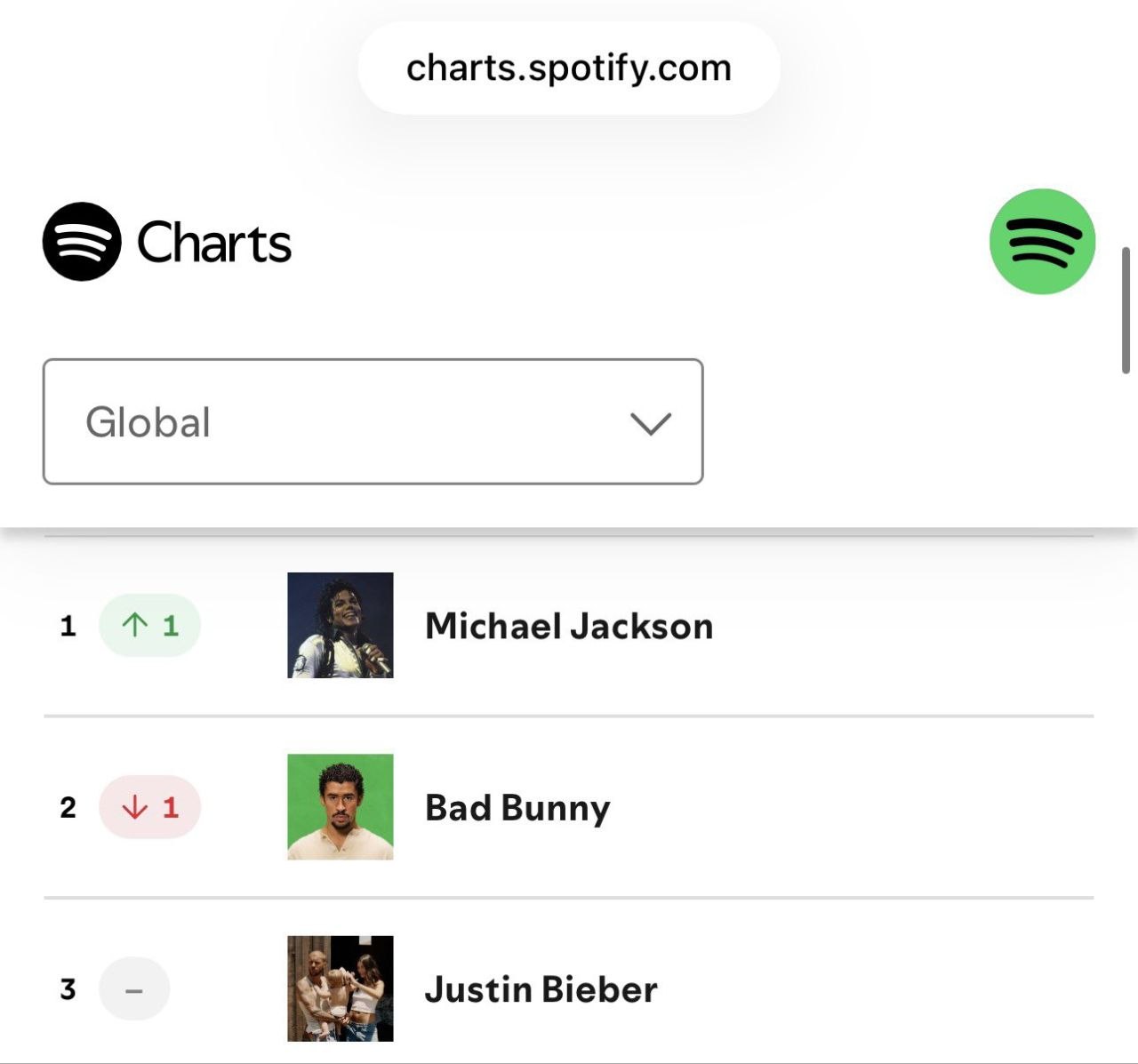Go to the Michael Jackson artist name
Screen dimensions: 1138x1064
point(569,626)
